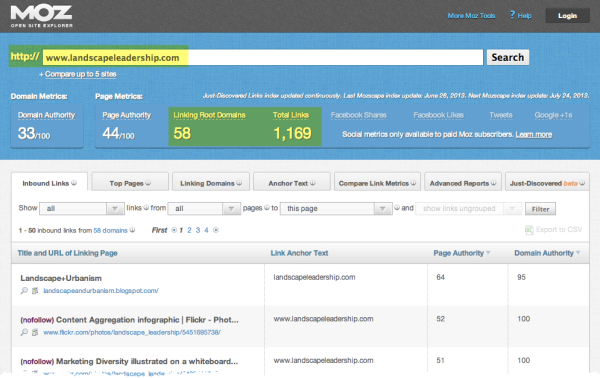This screenshot has width=600, height=378.
Task: Click the Export to CSV spreadsheet icon
Action: click(529, 230)
